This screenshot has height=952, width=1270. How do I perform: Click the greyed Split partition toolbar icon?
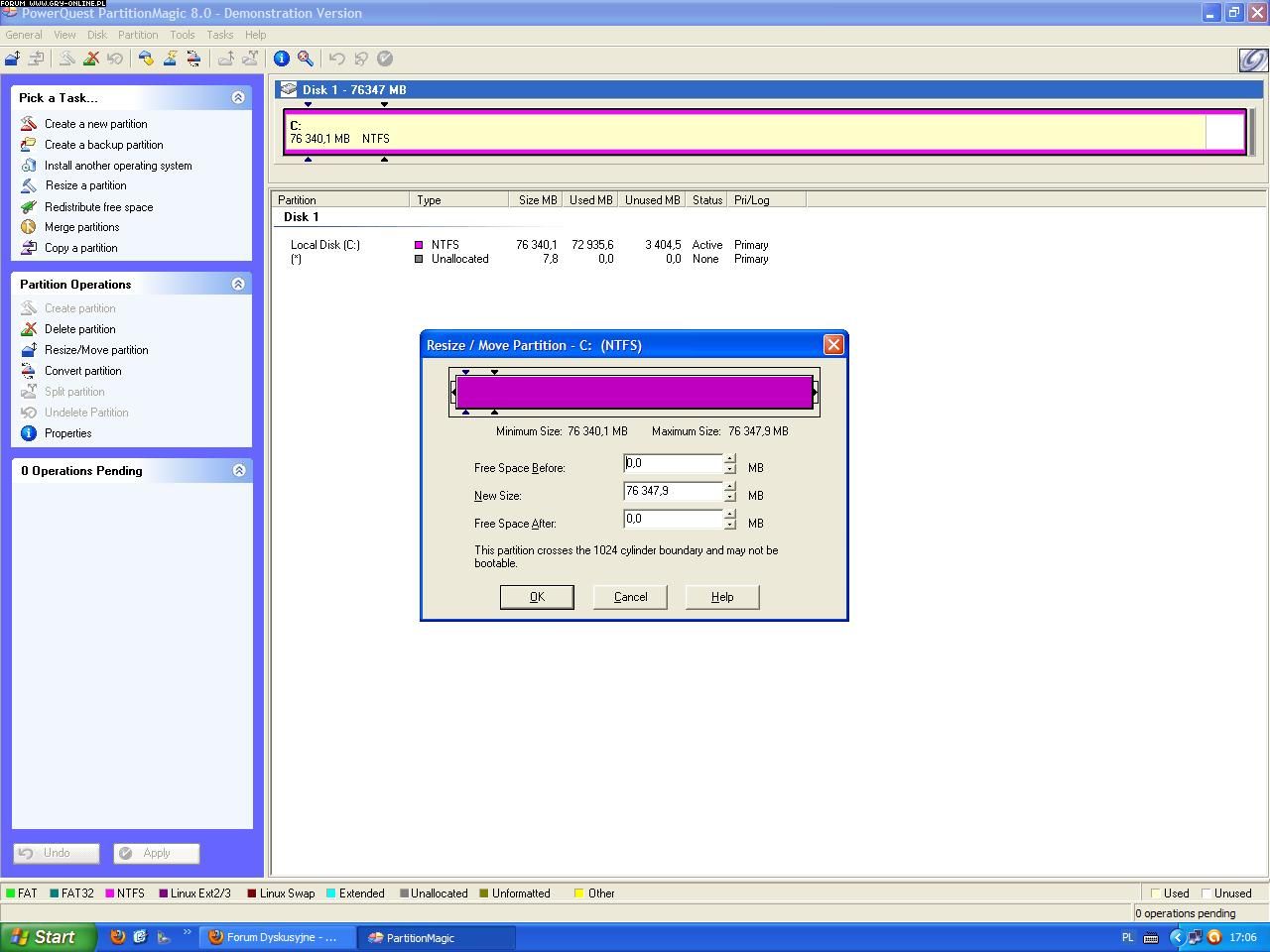pos(250,59)
